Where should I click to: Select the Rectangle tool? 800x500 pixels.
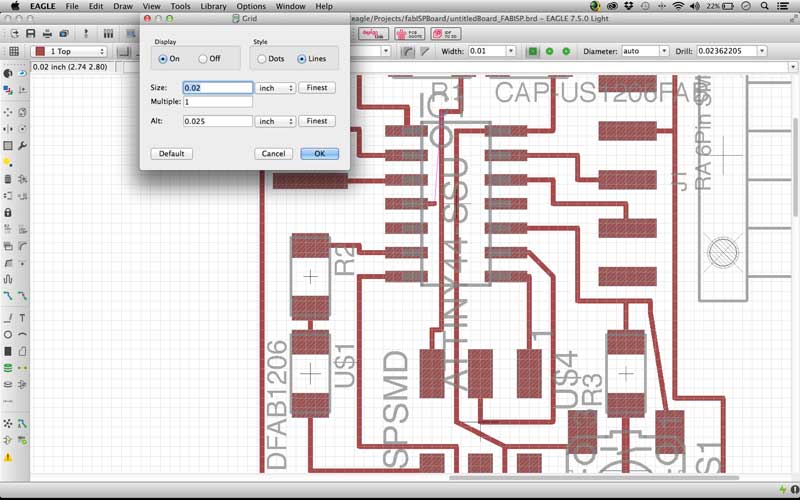coord(8,351)
